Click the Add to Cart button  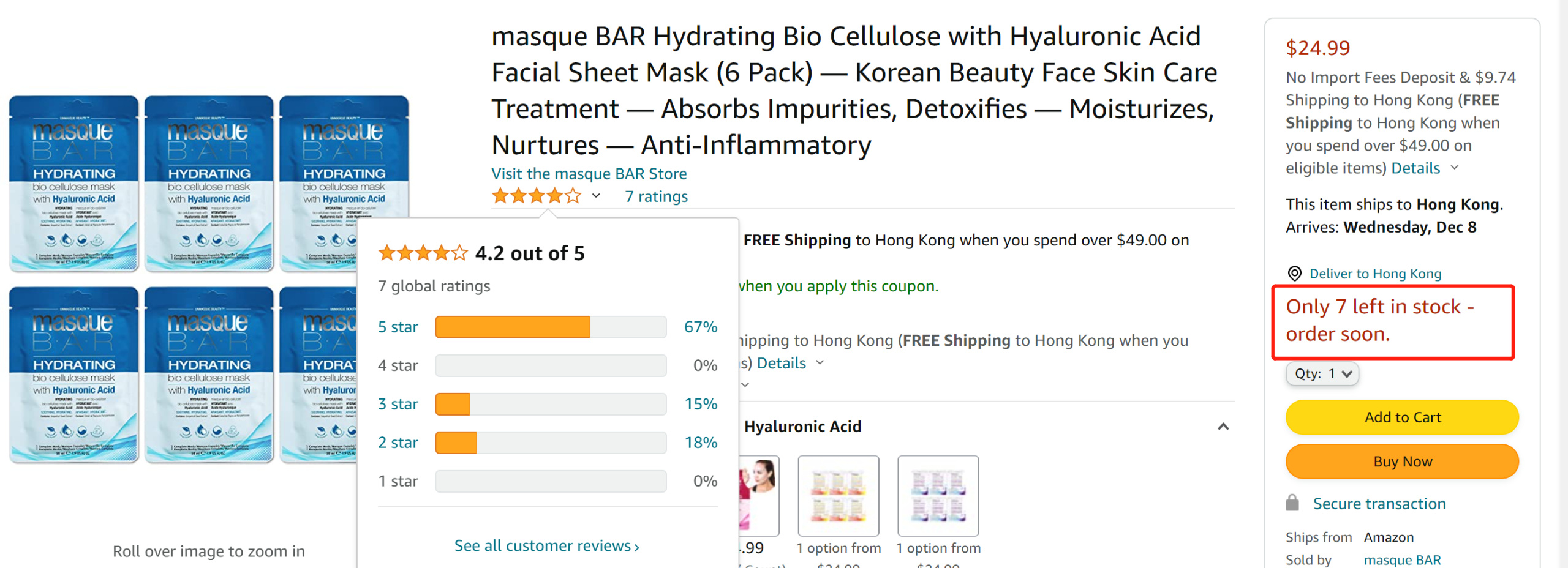1402,417
